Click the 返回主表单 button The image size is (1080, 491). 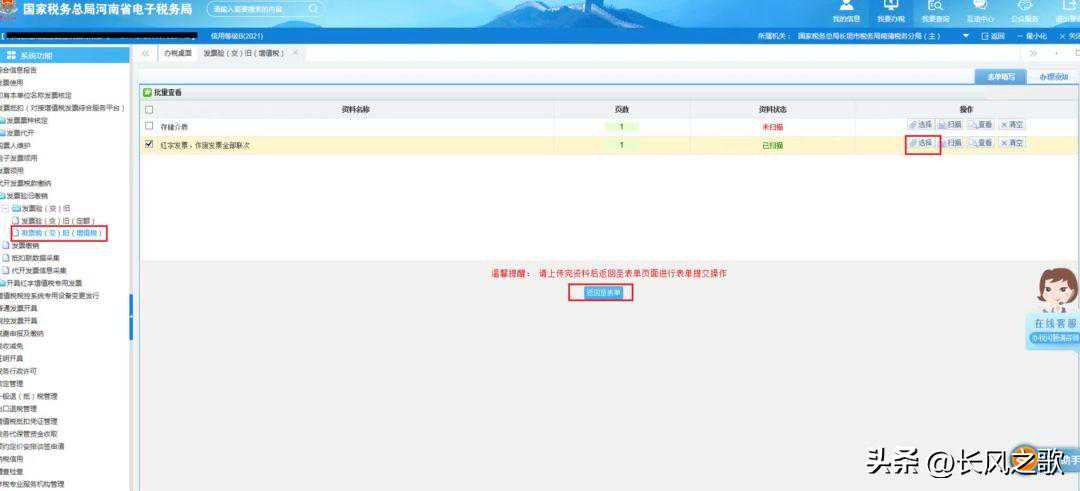point(603,293)
